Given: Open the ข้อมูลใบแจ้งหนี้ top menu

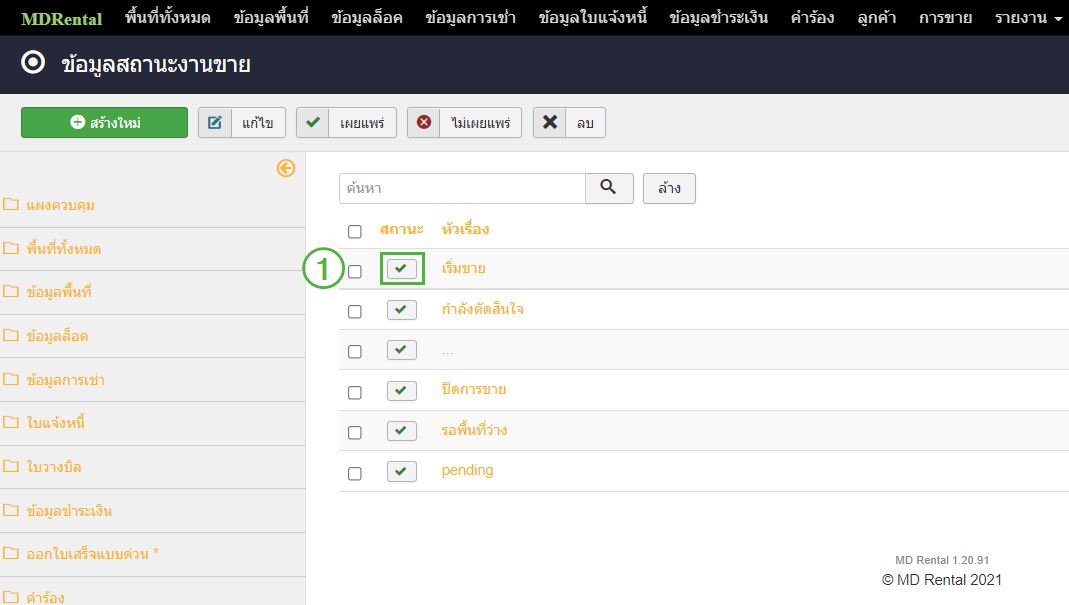Looking at the screenshot, I should (592, 18).
